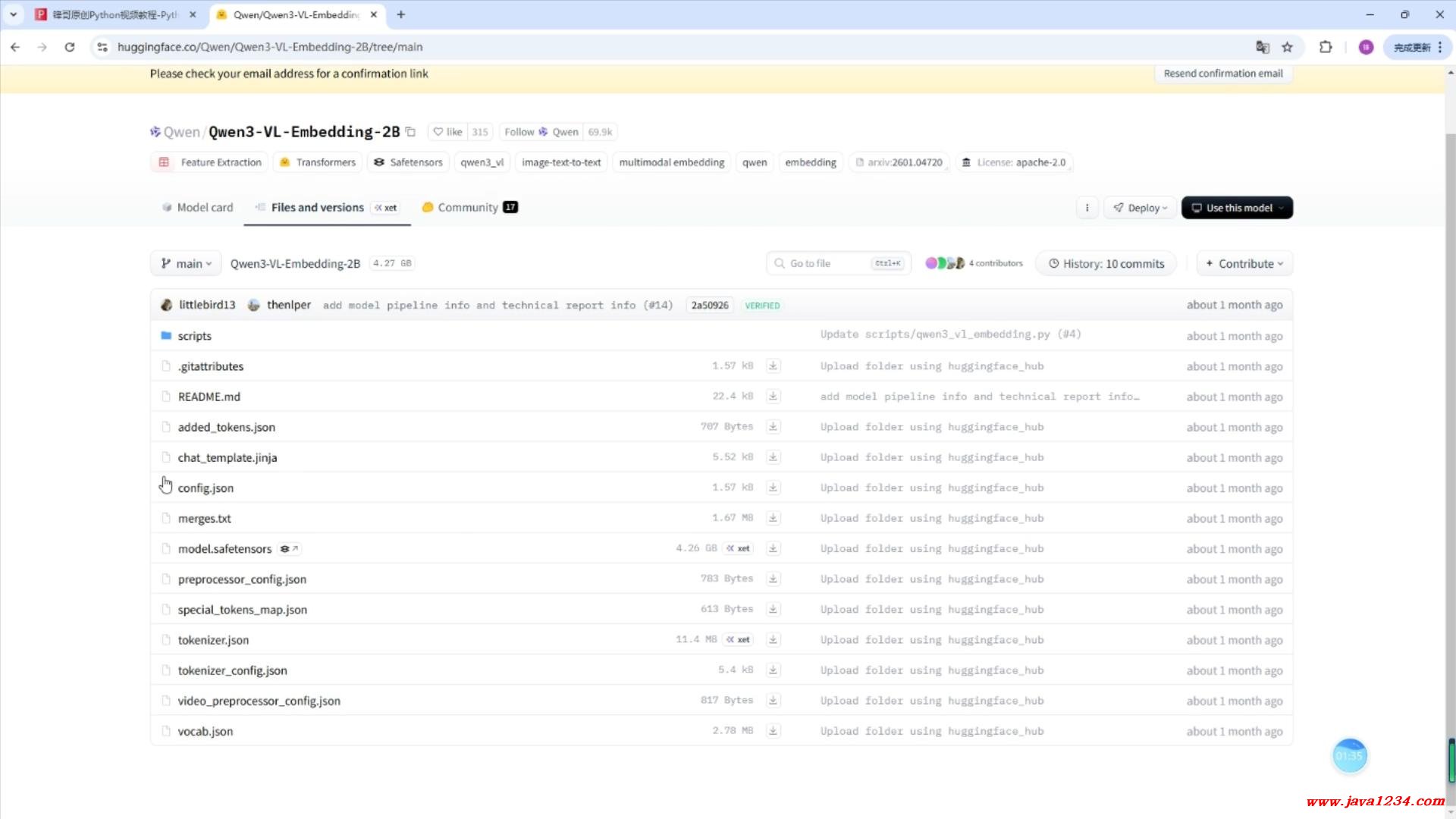Switch to the Model card tab

tap(197, 208)
